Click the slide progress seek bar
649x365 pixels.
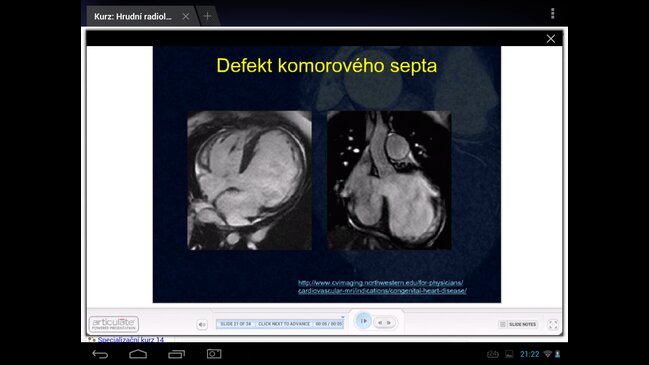(x=280, y=324)
